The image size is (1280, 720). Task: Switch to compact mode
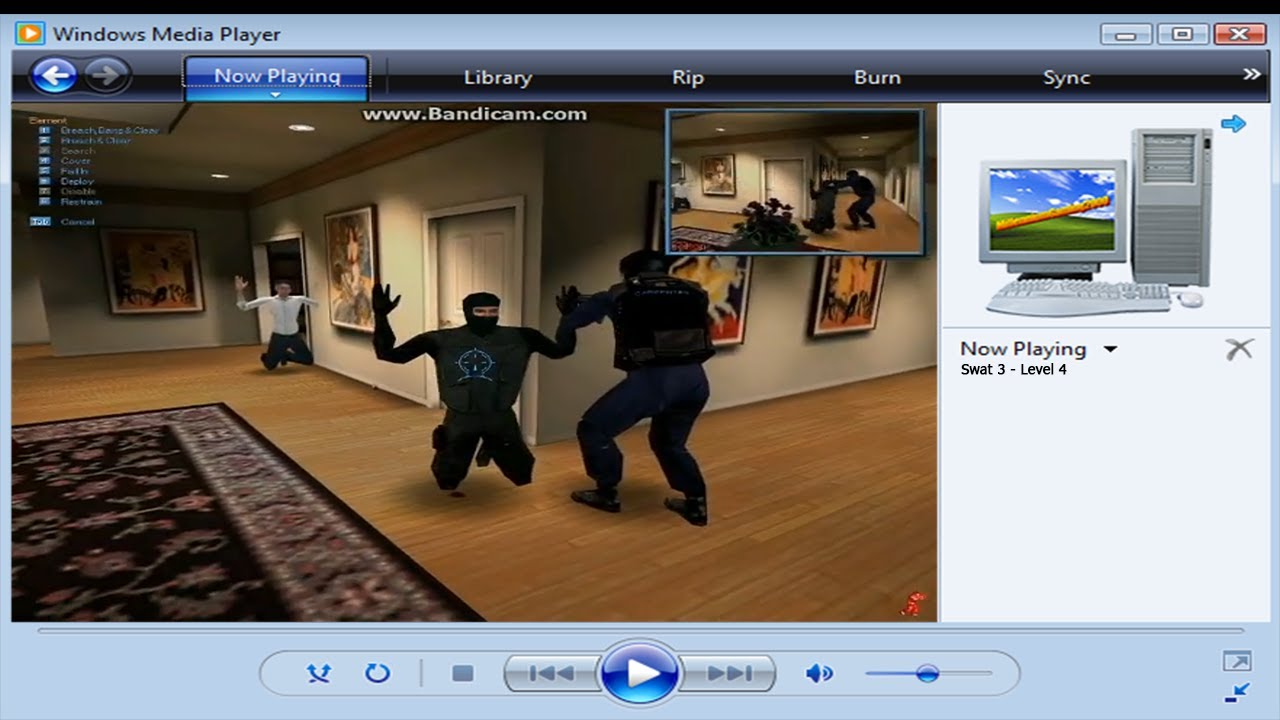pyautogui.click(x=1236, y=692)
